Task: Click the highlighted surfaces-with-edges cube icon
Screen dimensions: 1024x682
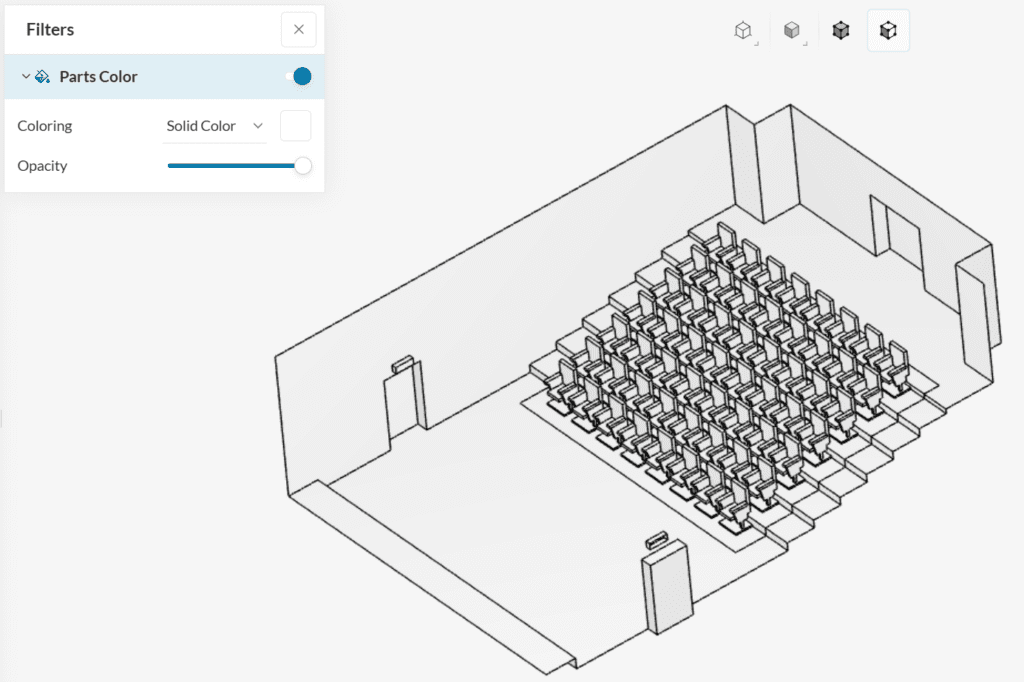Action: (888, 31)
